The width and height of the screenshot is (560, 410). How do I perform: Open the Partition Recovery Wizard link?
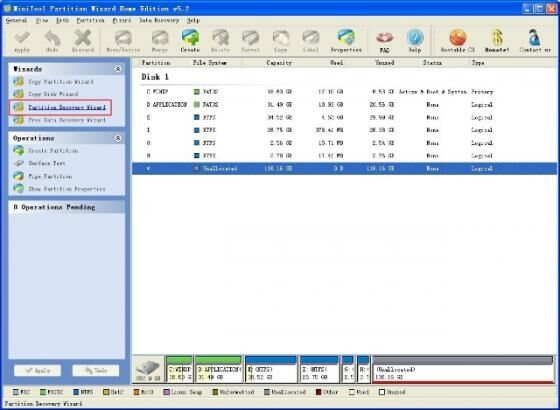pyautogui.click(x=67, y=107)
